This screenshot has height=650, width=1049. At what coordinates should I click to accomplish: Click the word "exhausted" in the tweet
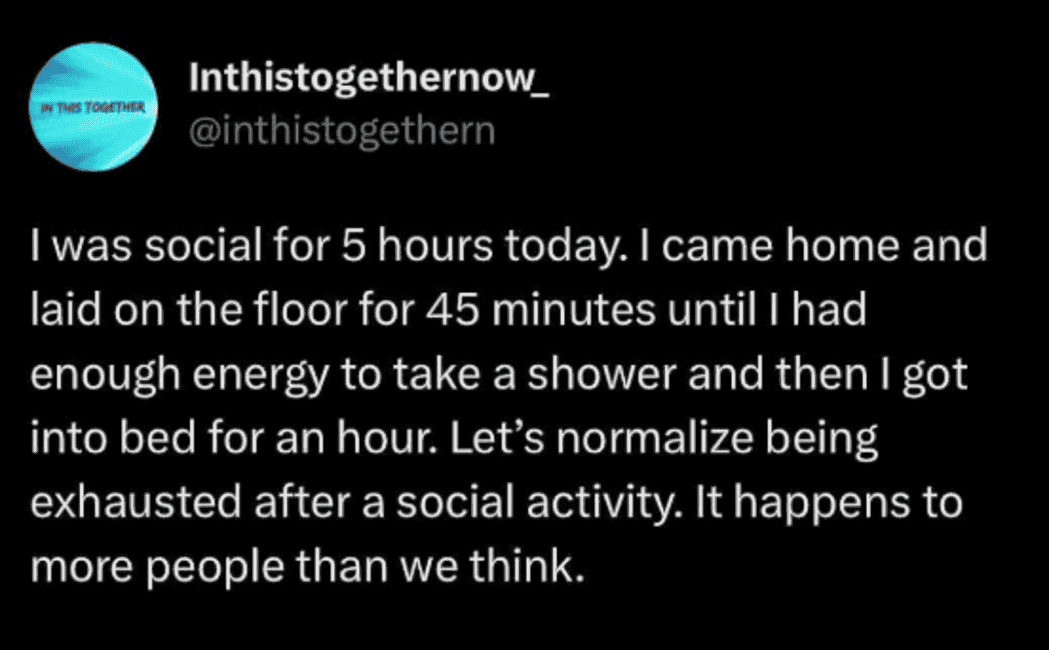pos(136,503)
